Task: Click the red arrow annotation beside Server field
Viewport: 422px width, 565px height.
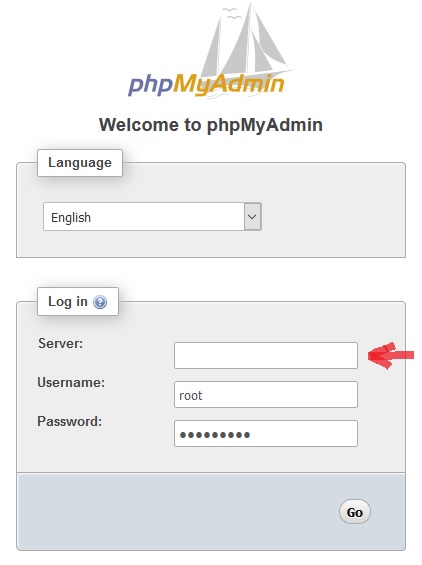Action: pos(391,356)
